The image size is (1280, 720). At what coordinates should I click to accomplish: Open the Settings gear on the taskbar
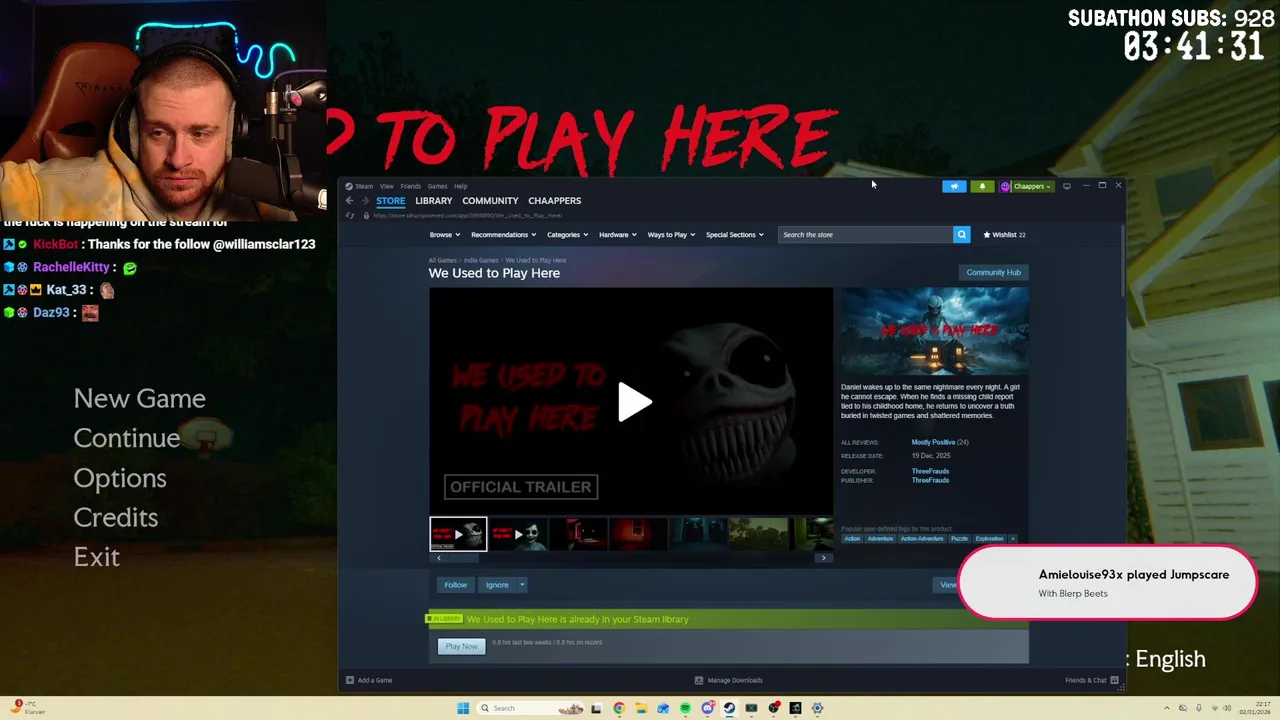pyautogui.click(x=817, y=708)
